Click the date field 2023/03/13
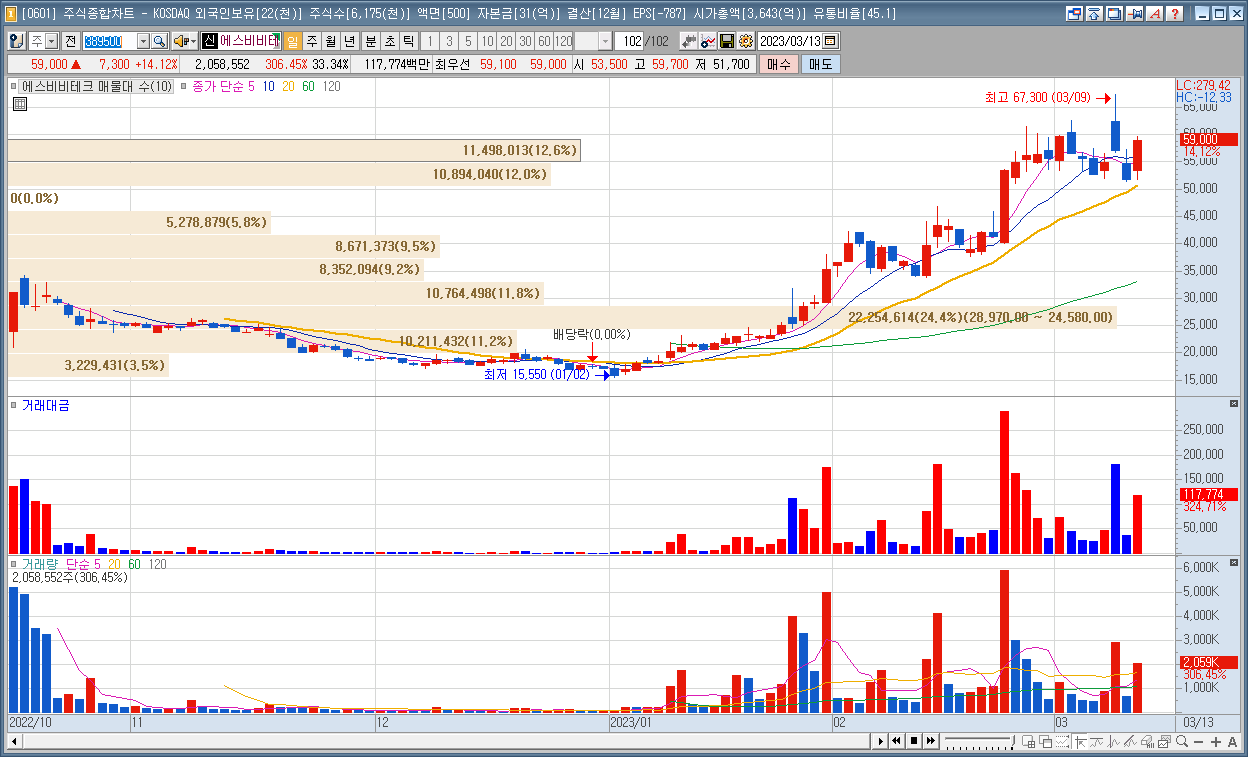Viewport: 1248px width, 757px height. [x=790, y=41]
